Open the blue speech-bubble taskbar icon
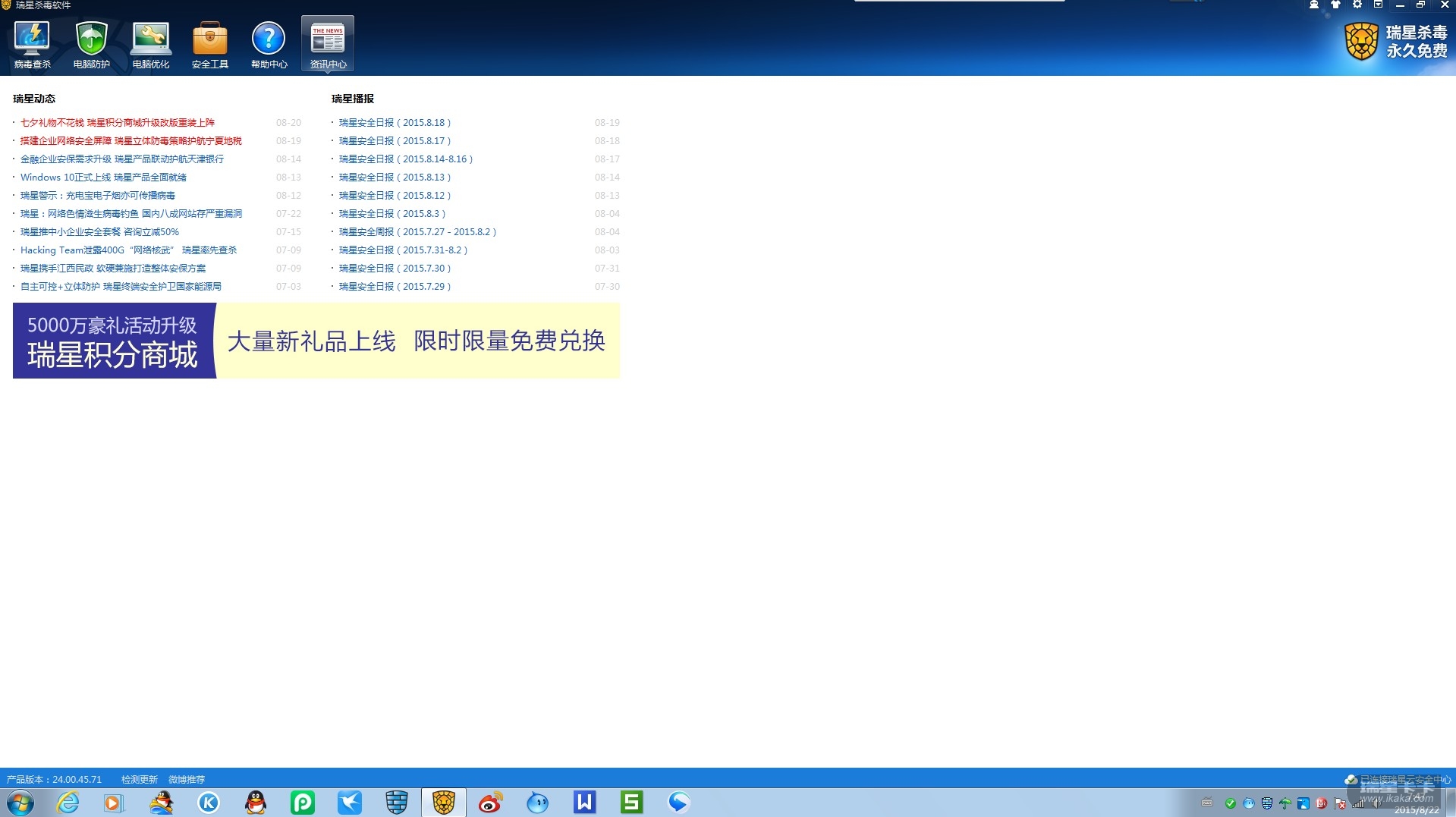The image size is (1456, 817). point(679,803)
